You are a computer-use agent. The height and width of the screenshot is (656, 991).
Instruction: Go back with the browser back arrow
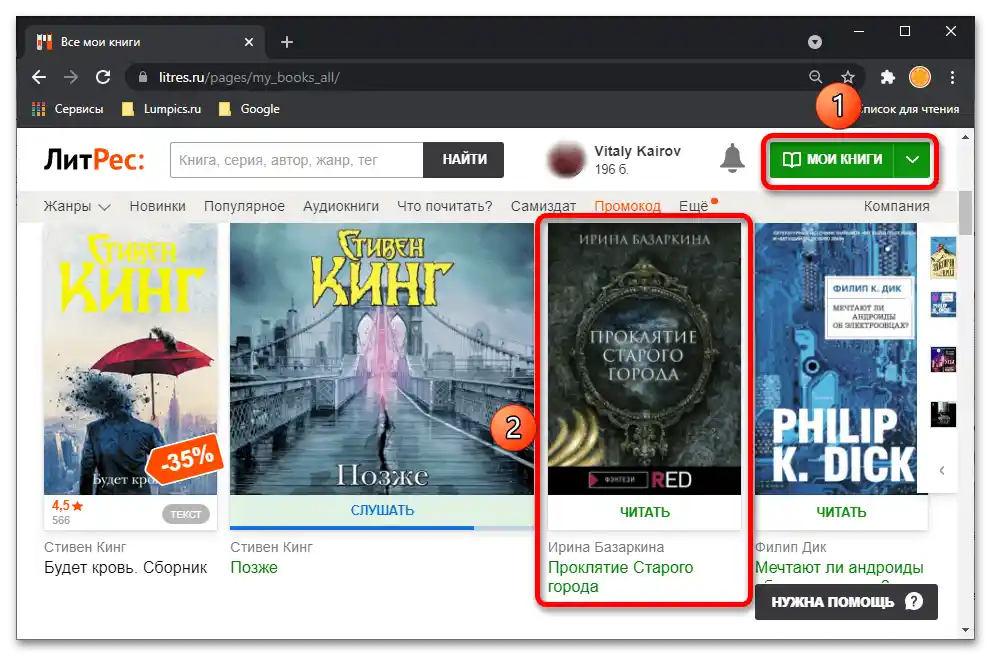point(39,77)
